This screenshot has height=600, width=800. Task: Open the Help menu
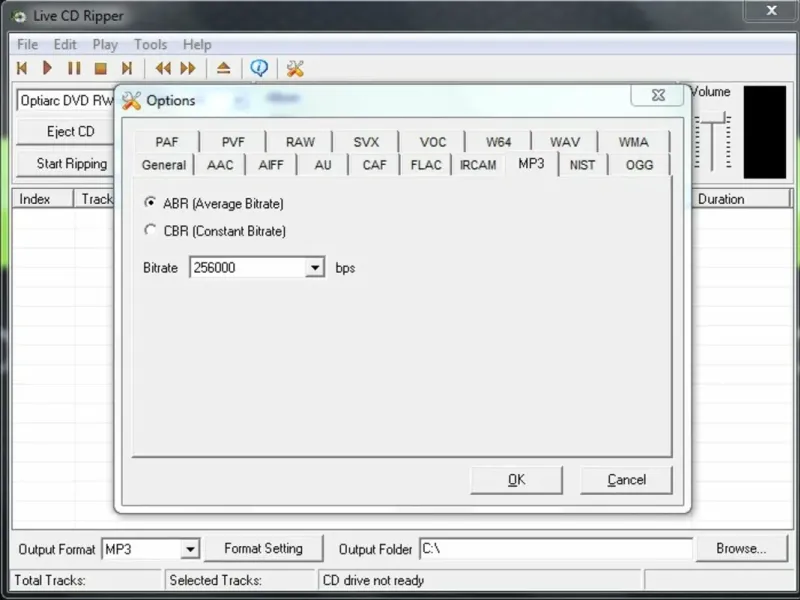[x=197, y=45]
